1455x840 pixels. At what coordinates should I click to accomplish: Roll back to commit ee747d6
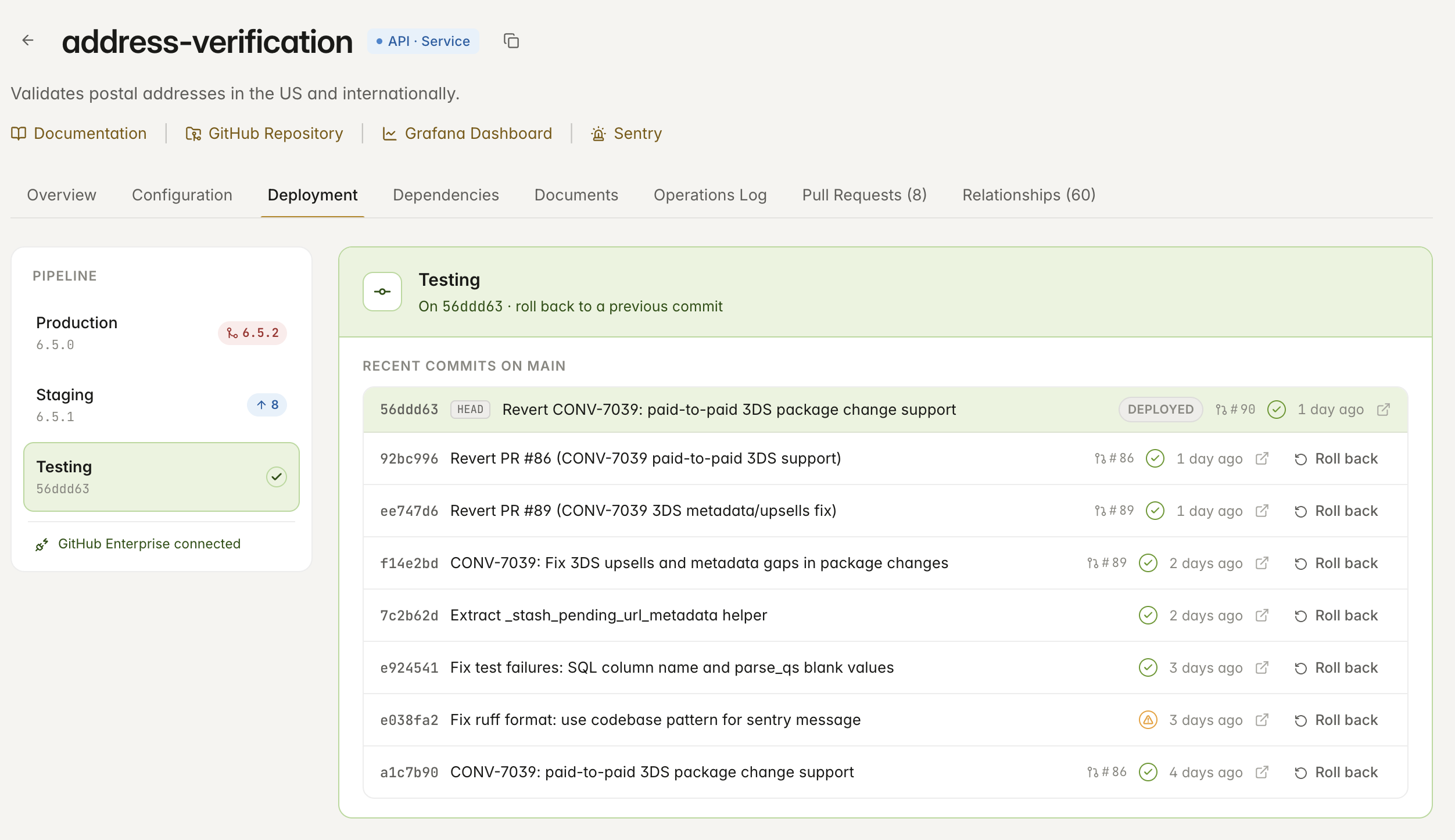(1336, 511)
